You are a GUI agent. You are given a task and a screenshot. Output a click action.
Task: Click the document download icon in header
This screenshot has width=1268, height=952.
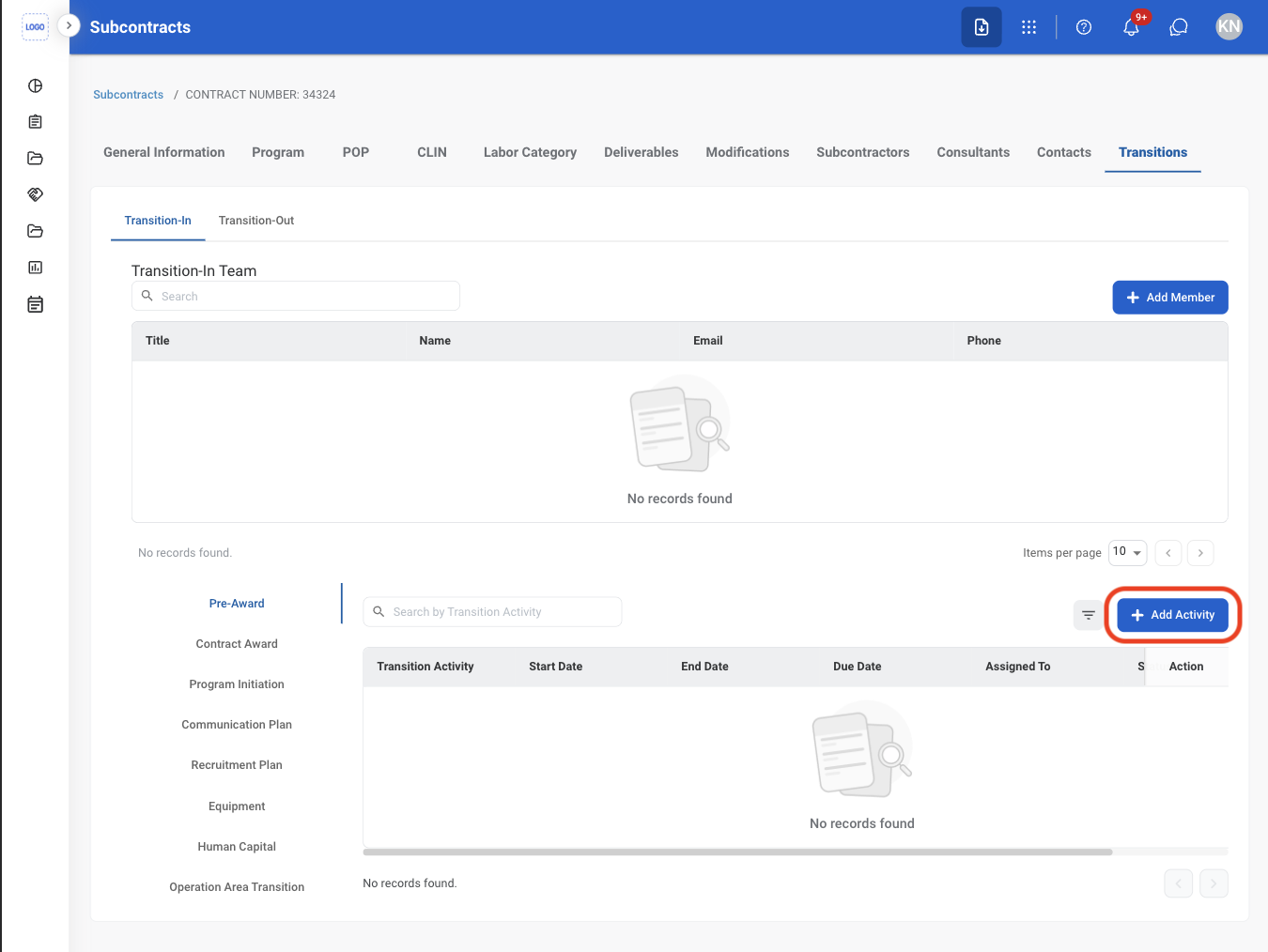tap(982, 27)
